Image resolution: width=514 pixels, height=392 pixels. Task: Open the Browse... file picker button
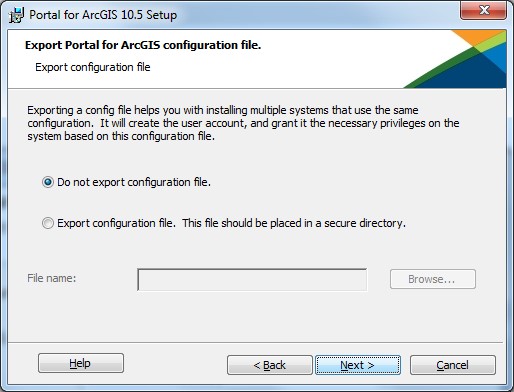tap(433, 279)
